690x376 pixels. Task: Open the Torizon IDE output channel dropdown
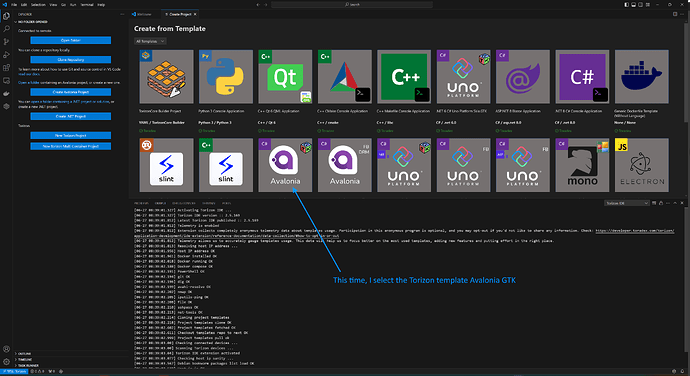tap(627, 203)
